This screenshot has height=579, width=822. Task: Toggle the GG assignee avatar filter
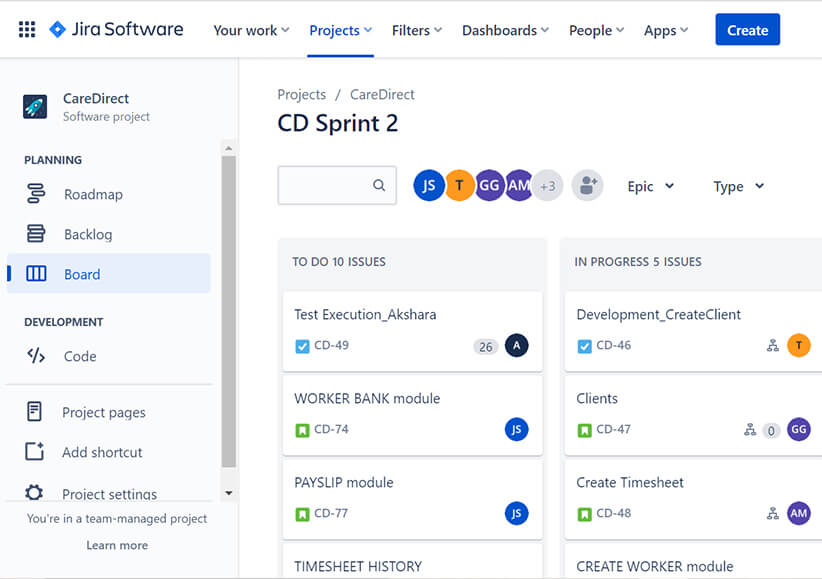pyautogui.click(x=489, y=186)
